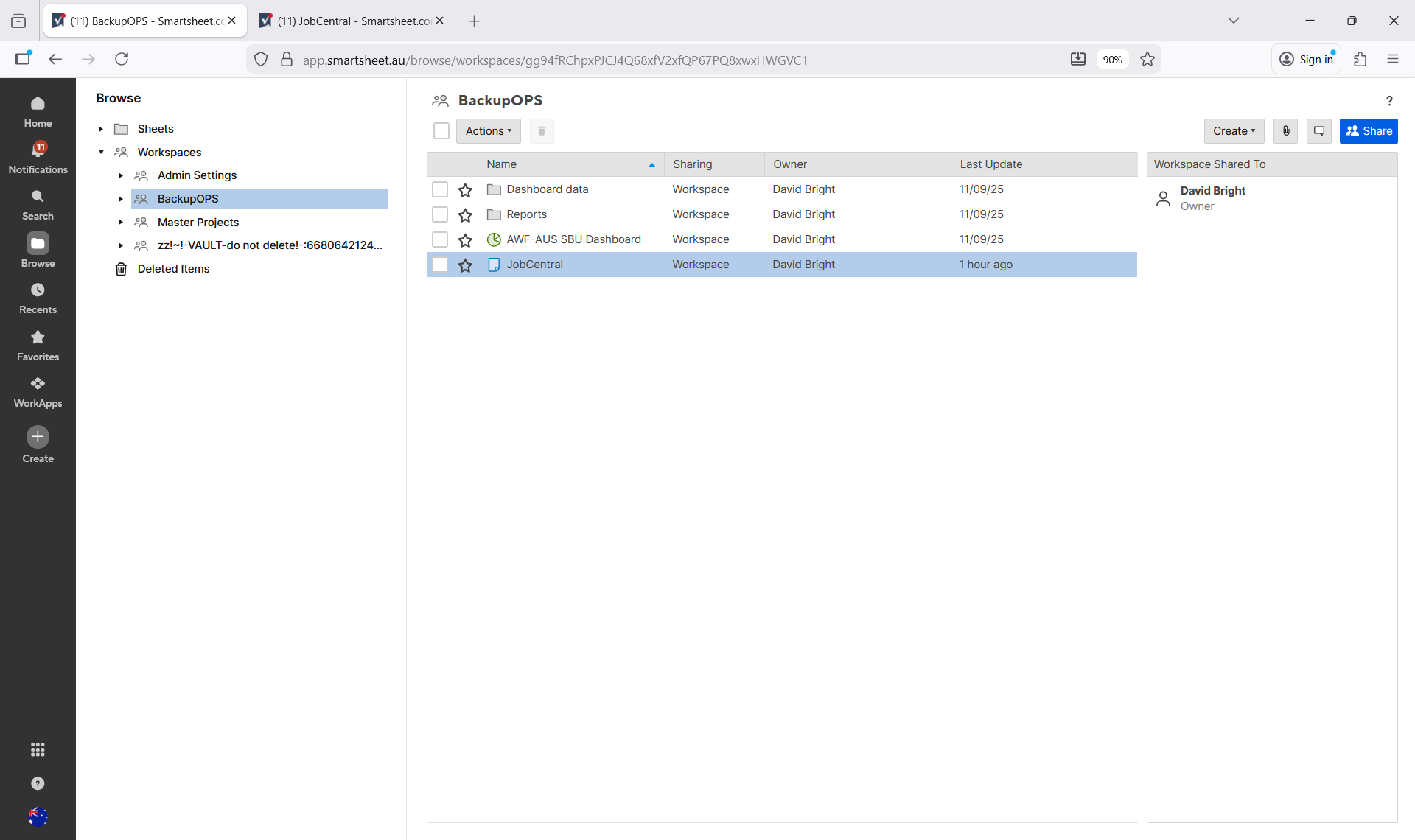Favorite the JobCentral sheet star

tap(465, 265)
